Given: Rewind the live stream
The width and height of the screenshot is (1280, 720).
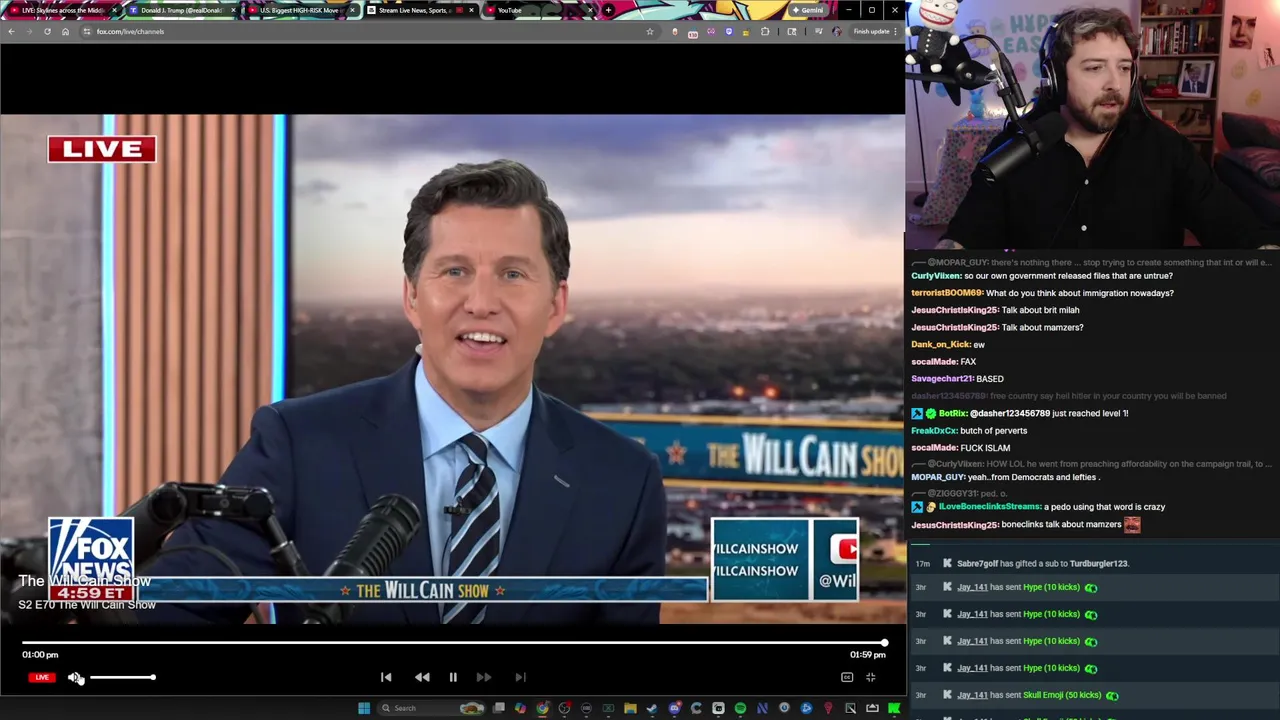Looking at the screenshot, I should click(x=422, y=677).
